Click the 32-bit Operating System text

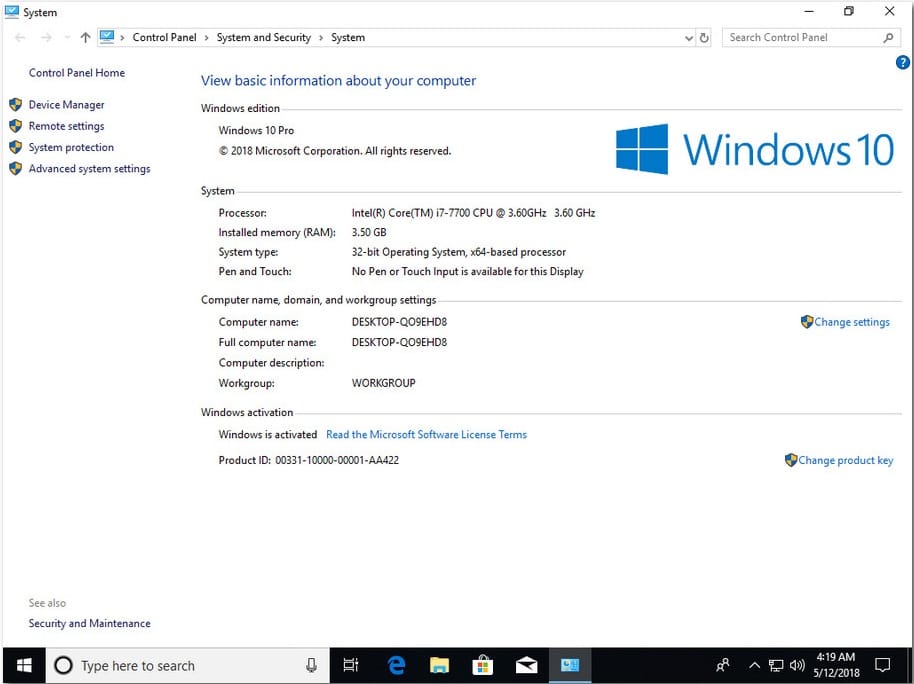[459, 252]
